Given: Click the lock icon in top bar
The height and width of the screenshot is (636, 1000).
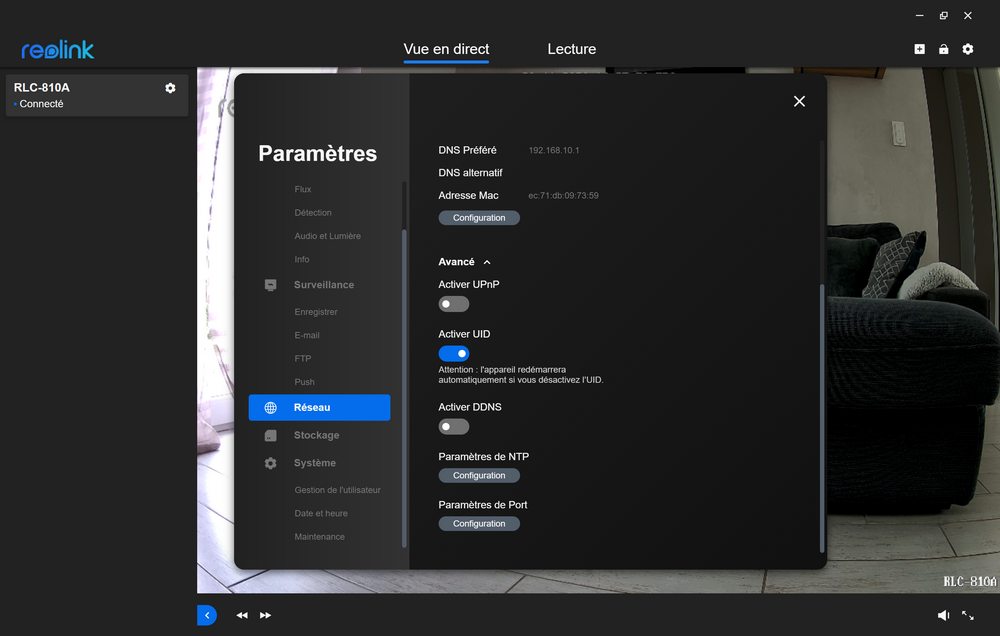Looking at the screenshot, I should (943, 49).
